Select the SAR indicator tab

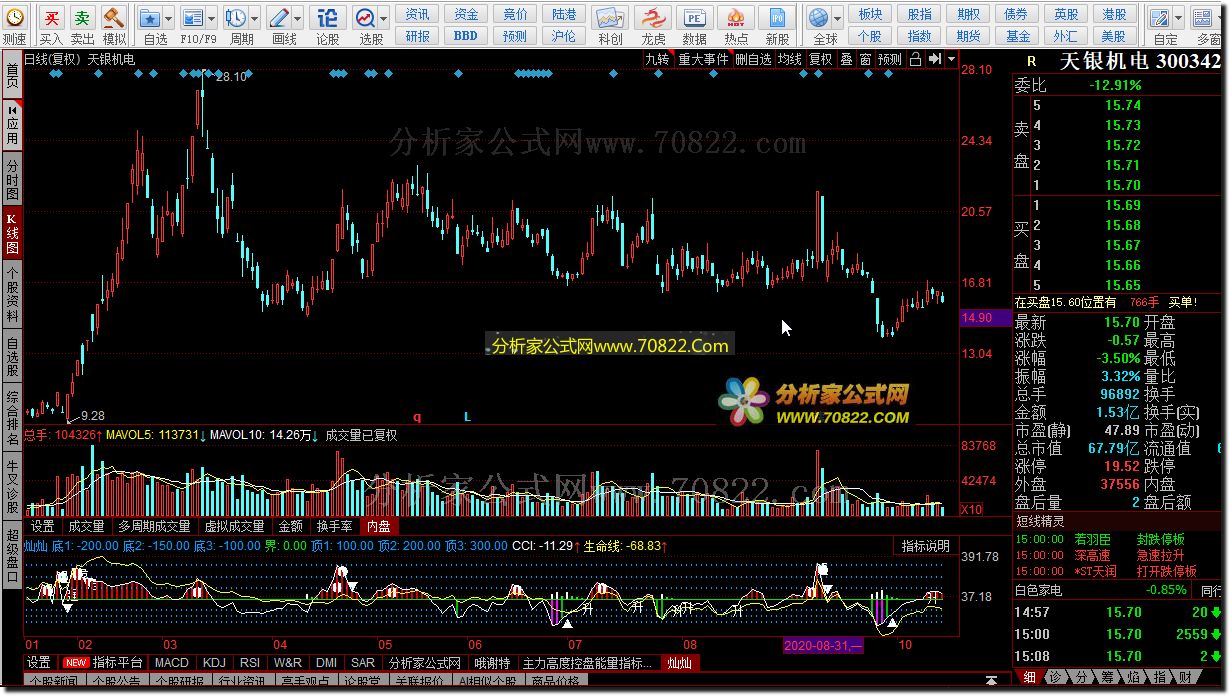(363, 663)
